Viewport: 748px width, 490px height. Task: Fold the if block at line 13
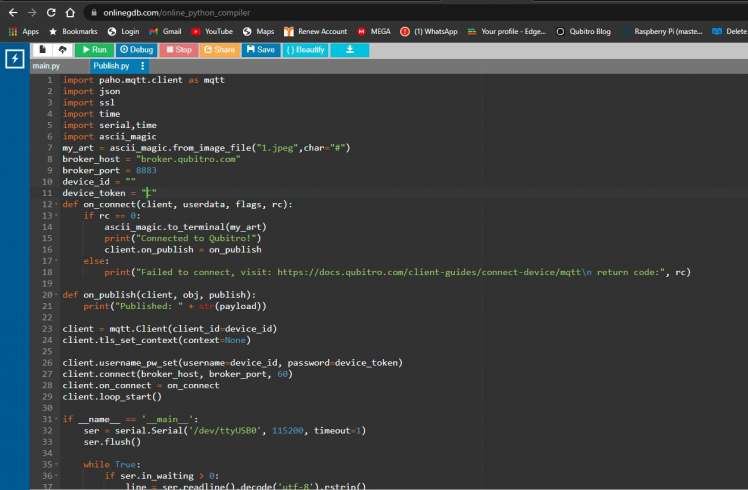(x=57, y=216)
